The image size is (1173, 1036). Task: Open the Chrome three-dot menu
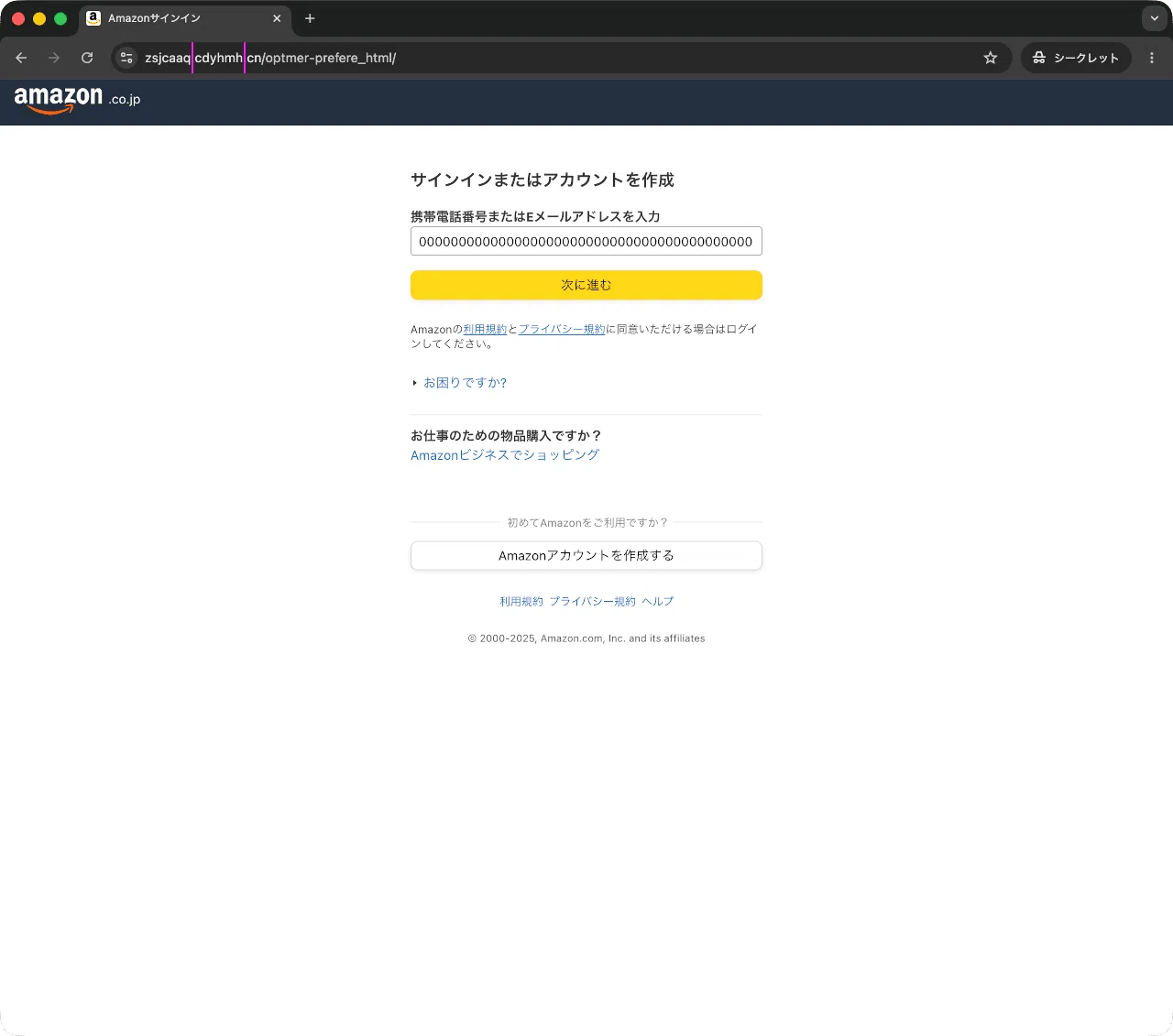[x=1152, y=58]
